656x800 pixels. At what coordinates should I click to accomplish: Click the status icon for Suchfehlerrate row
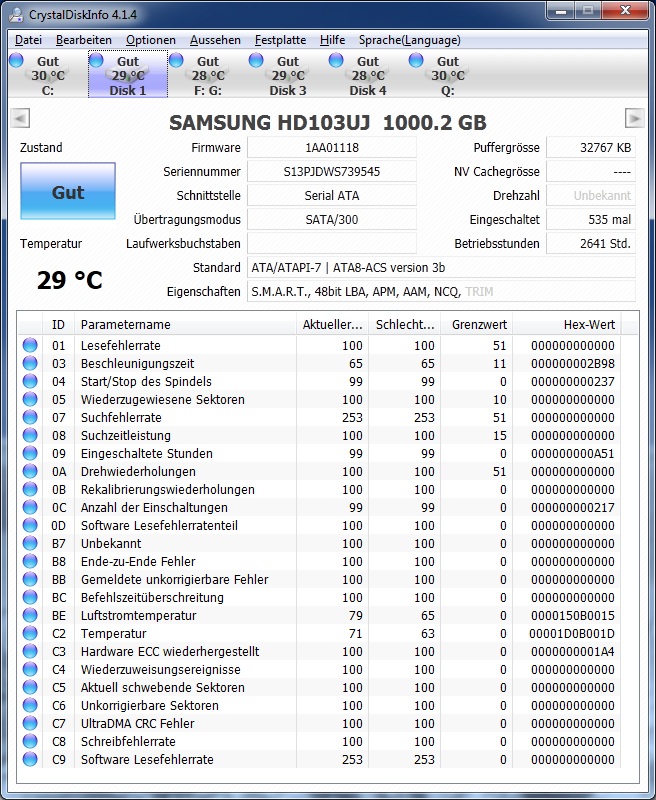(x=30, y=417)
